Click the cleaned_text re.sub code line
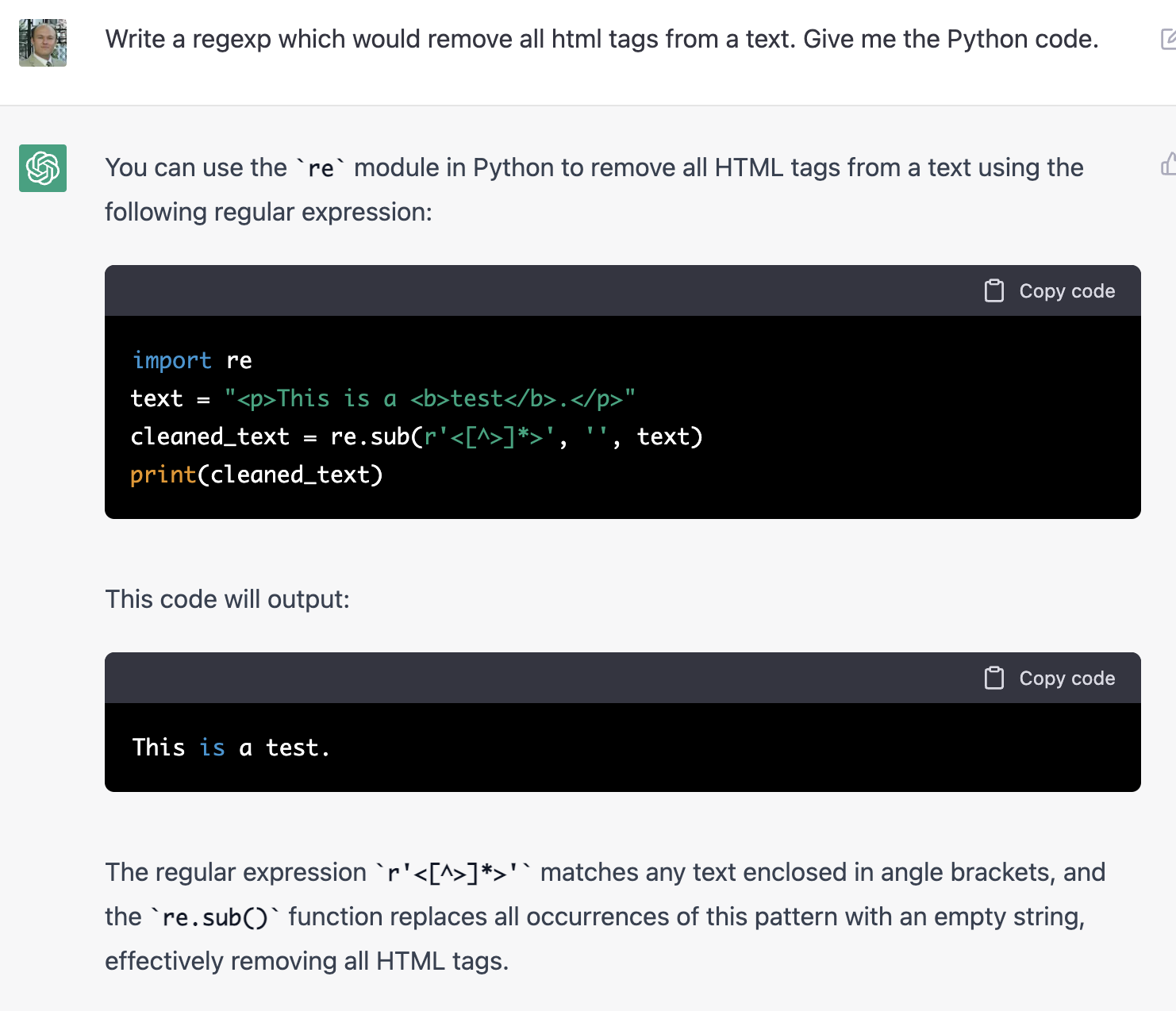Image resolution: width=1176 pixels, height=1011 pixels. 417,436
